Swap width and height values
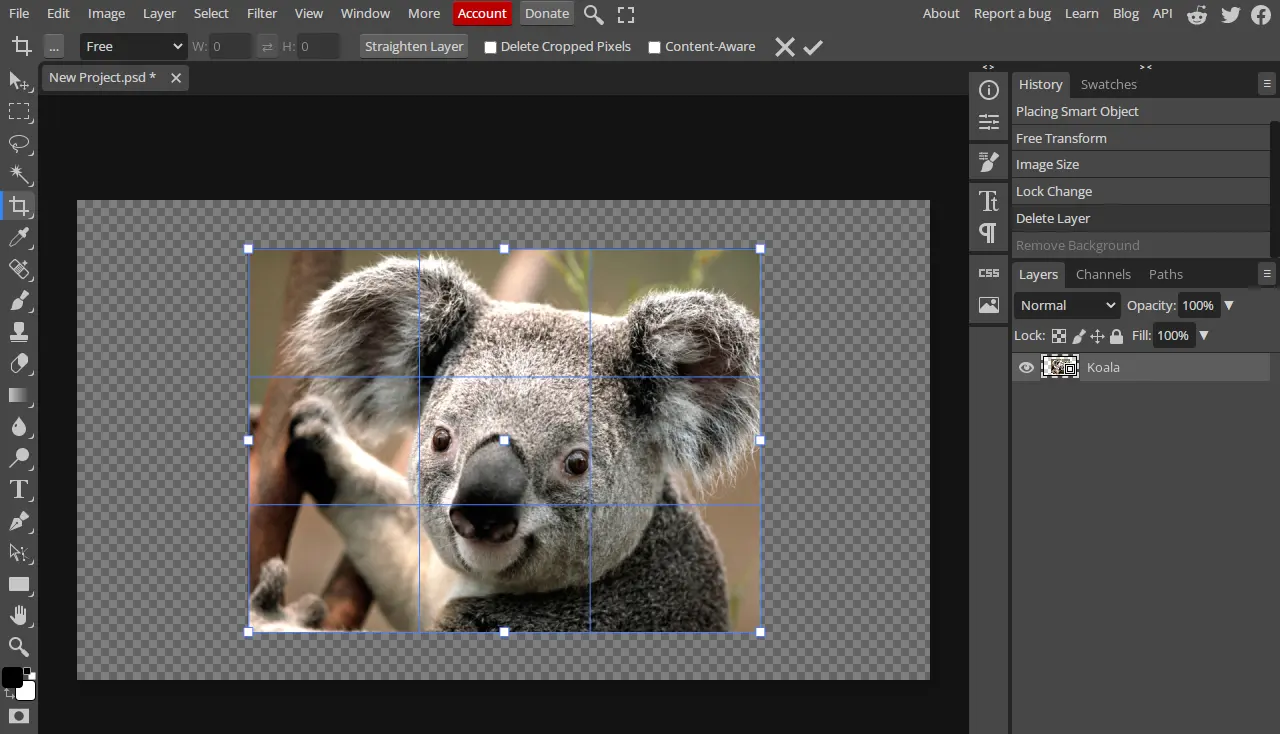 [x=266, y=47]
